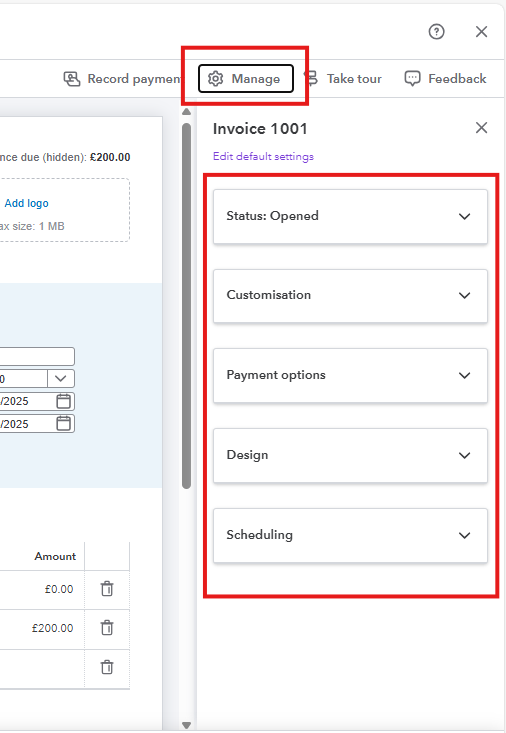This screenshot has width=506, height=733.
Task: Close the Invoice 1001 side panel
Action: 481,128
